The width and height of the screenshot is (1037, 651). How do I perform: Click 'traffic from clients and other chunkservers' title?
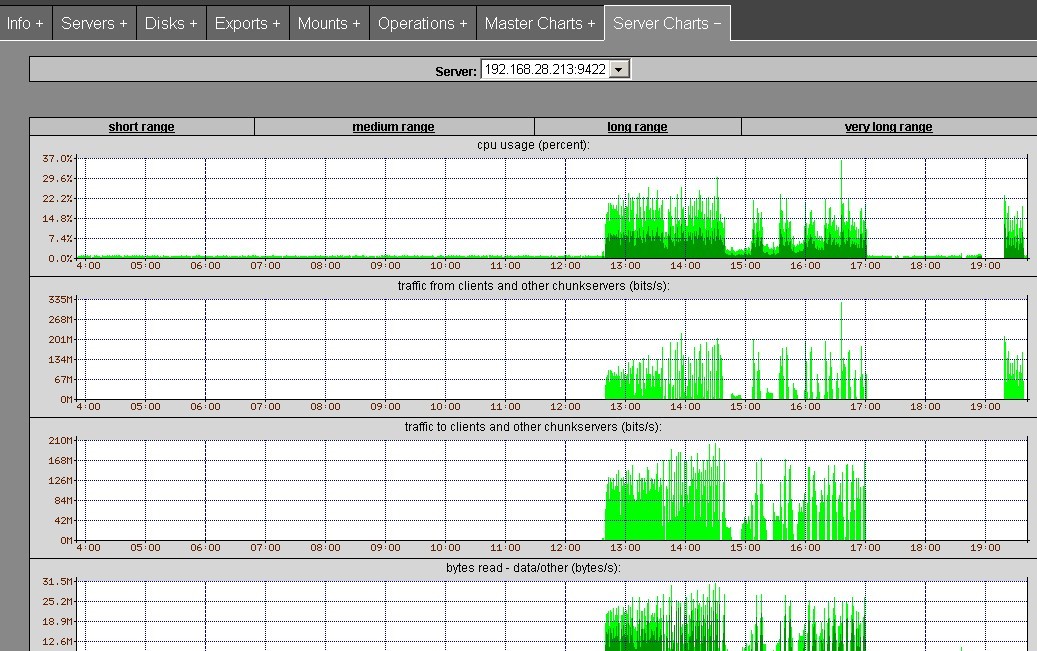(x=533, y=286)
